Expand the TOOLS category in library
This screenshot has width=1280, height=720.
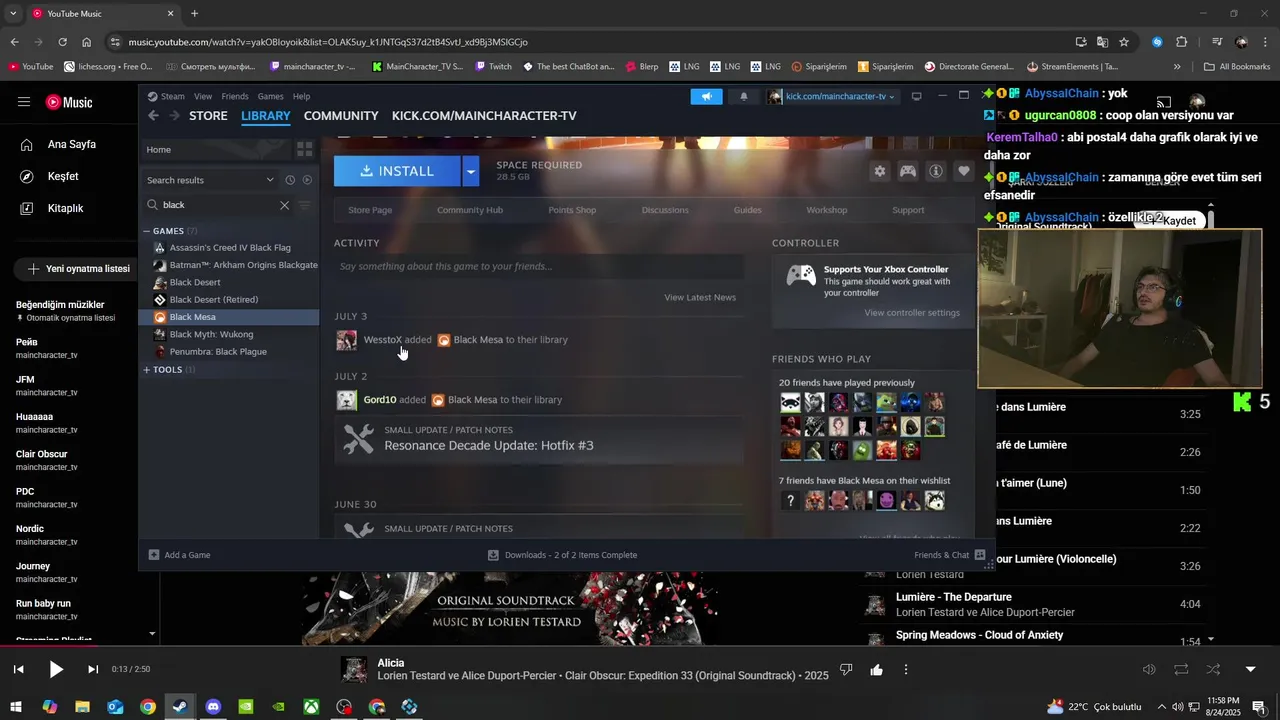[x=146, y=370]
